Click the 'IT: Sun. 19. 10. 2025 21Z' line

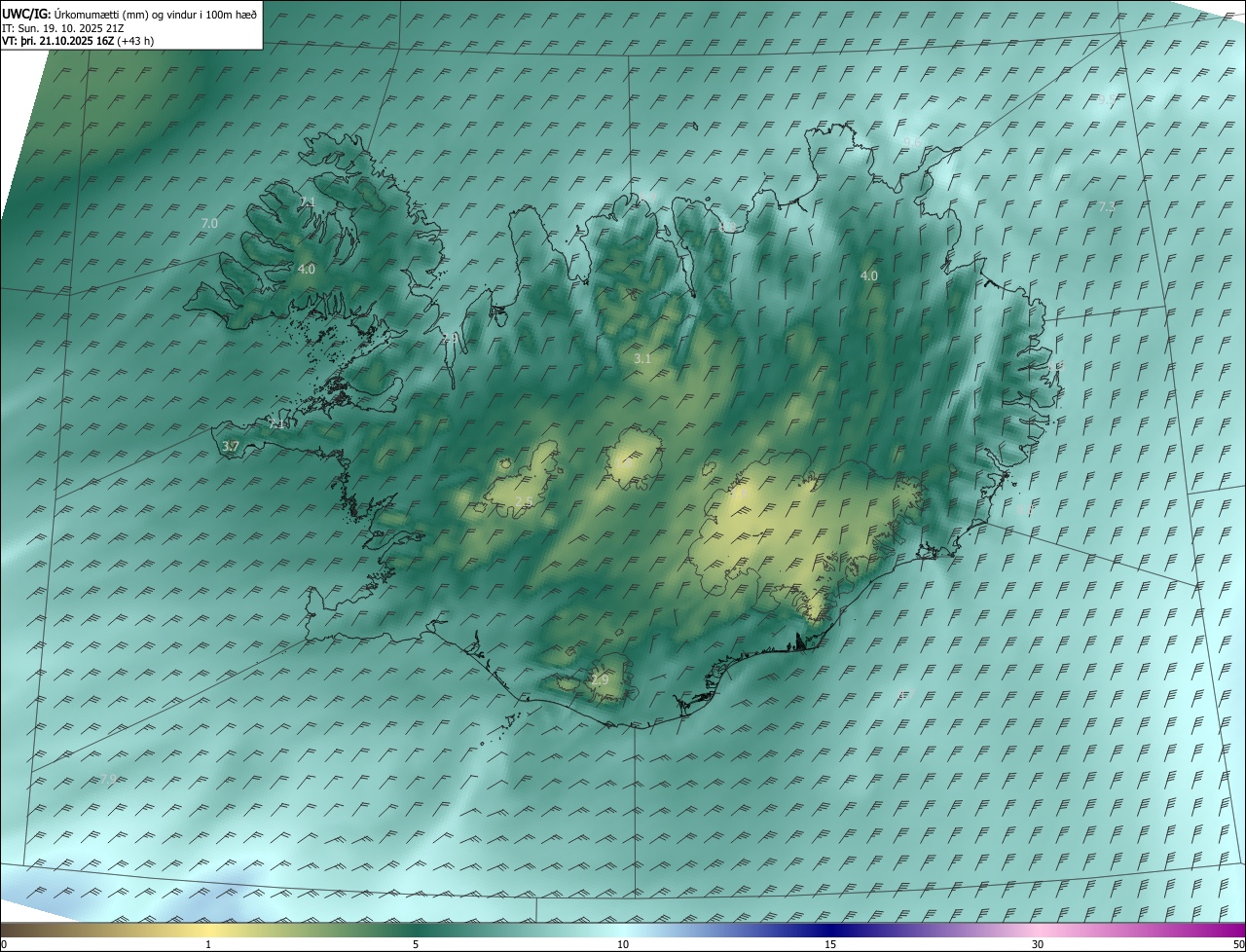pyautogui.click(x=63, y=28)
